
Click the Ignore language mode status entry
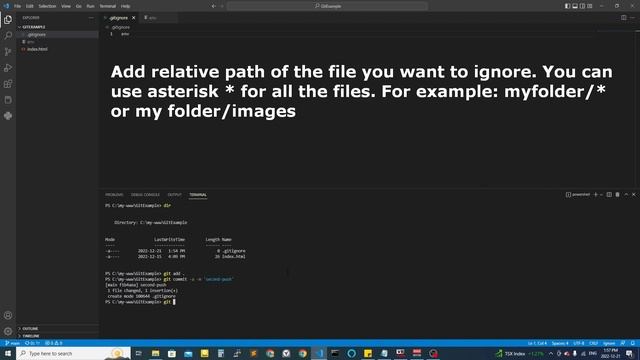click(609, 343)
